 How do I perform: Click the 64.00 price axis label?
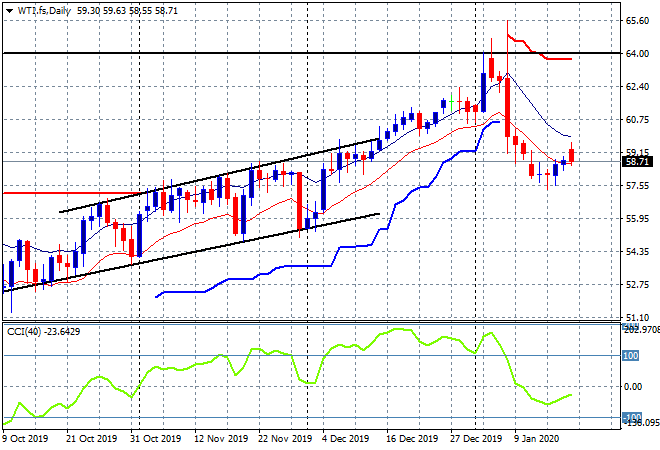[x=637, y=53]
